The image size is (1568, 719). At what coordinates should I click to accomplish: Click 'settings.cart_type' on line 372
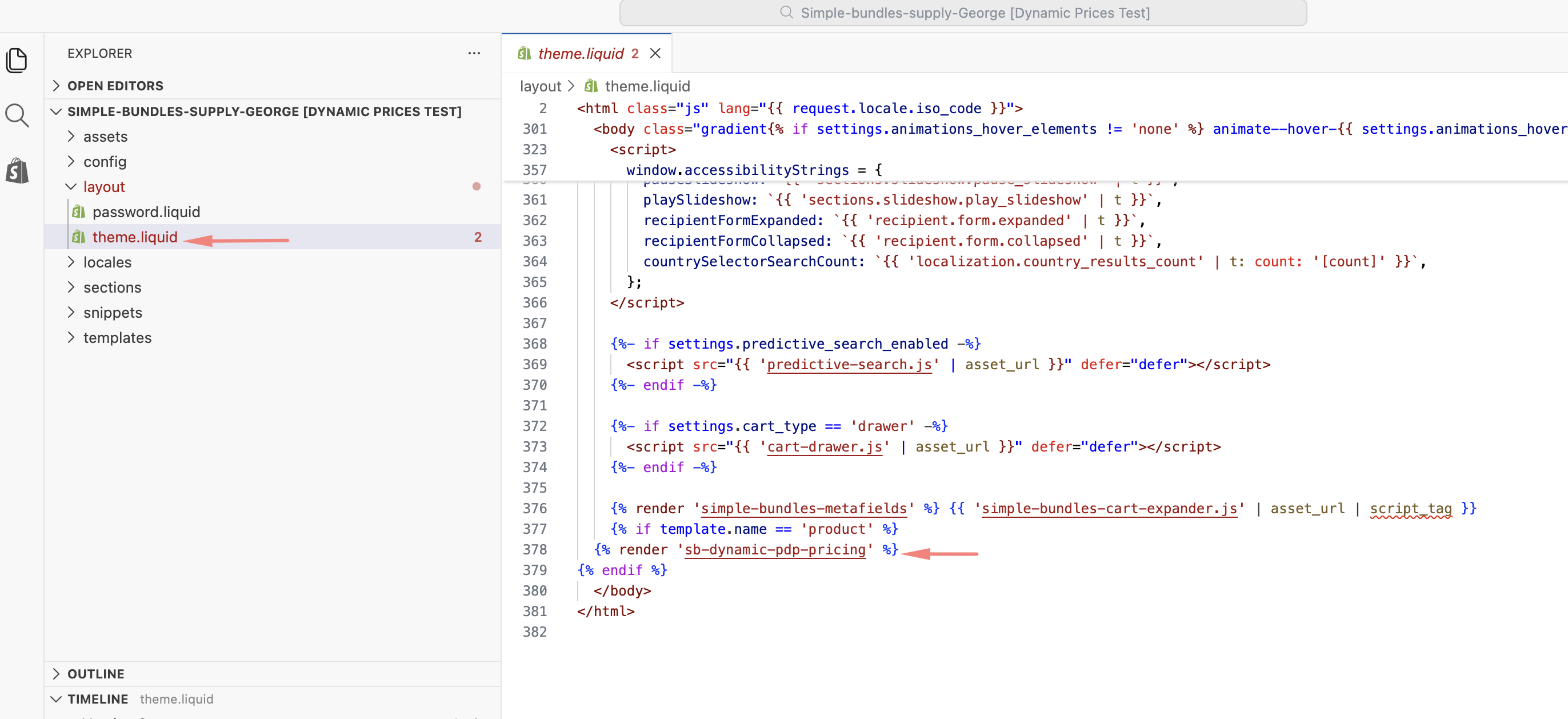(742, 426)
